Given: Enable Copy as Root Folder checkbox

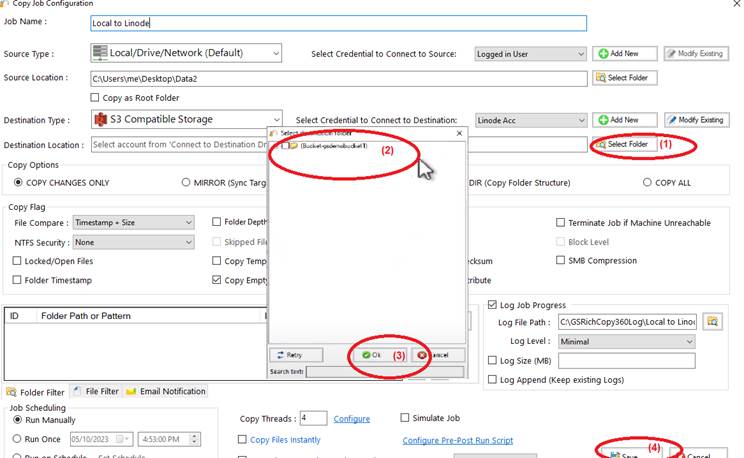Looking at the screenshot, I should [x=95, y=98].
